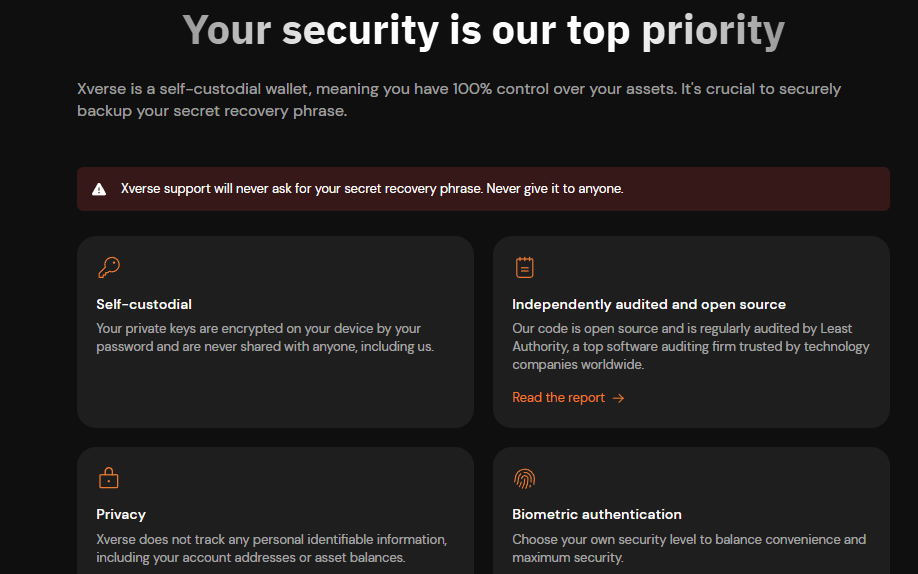Select the Independently audited and open source heading
918x574 pixels.
(x=649, y=304)
